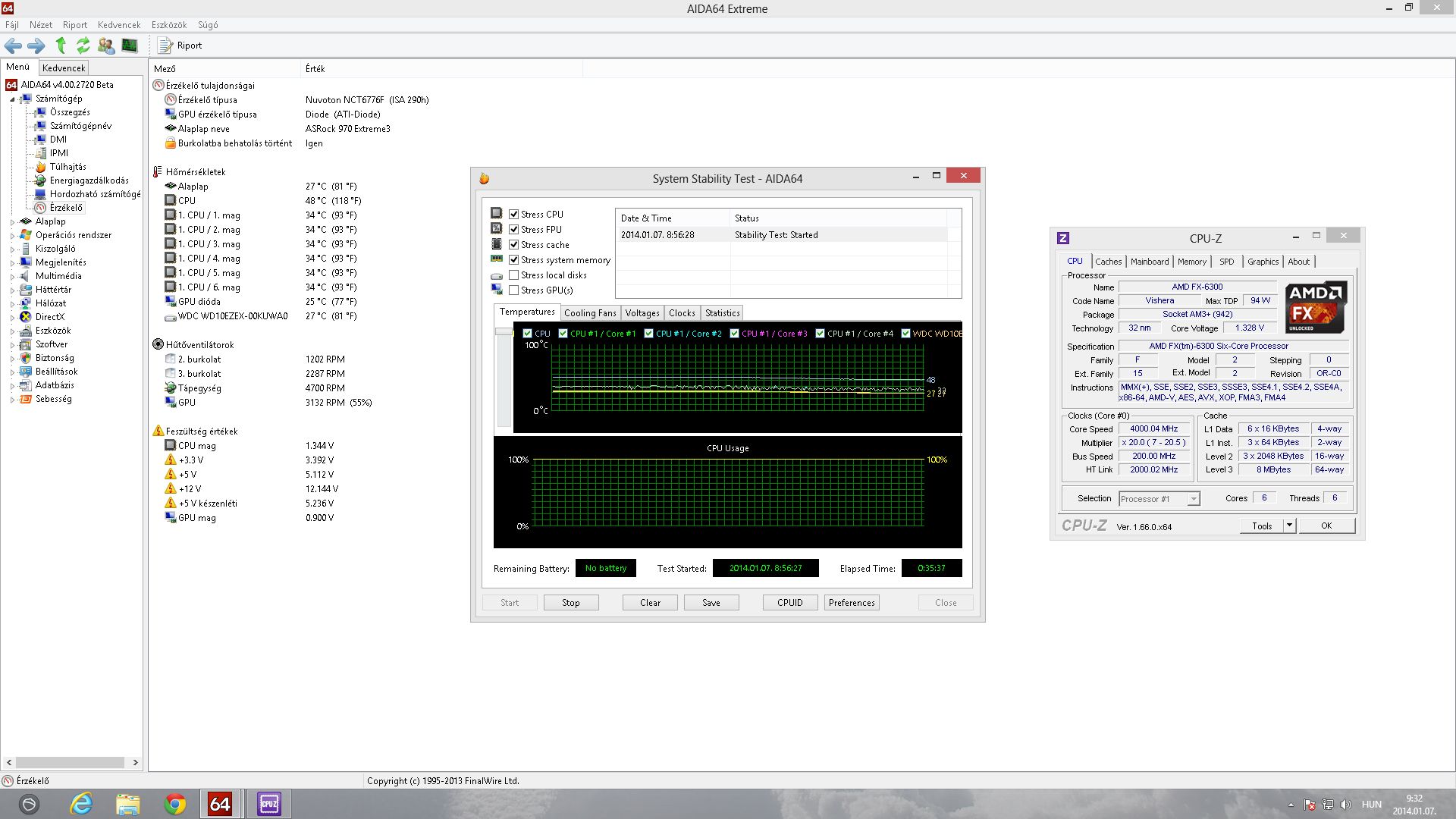This screenshot has height=819, width=1456.
Task: Open the Fájl menu
Action: (x=11, y=25)
